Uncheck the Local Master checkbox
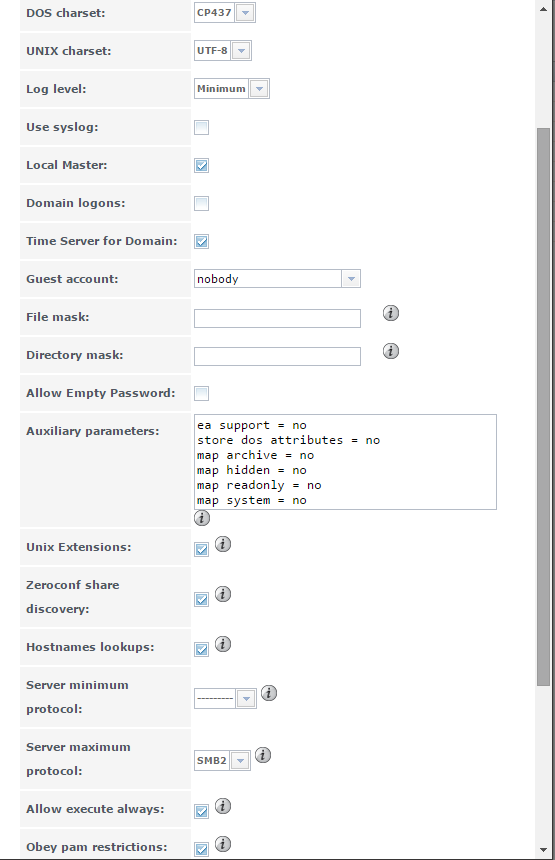The image size is (555, 860). [202, 165]
